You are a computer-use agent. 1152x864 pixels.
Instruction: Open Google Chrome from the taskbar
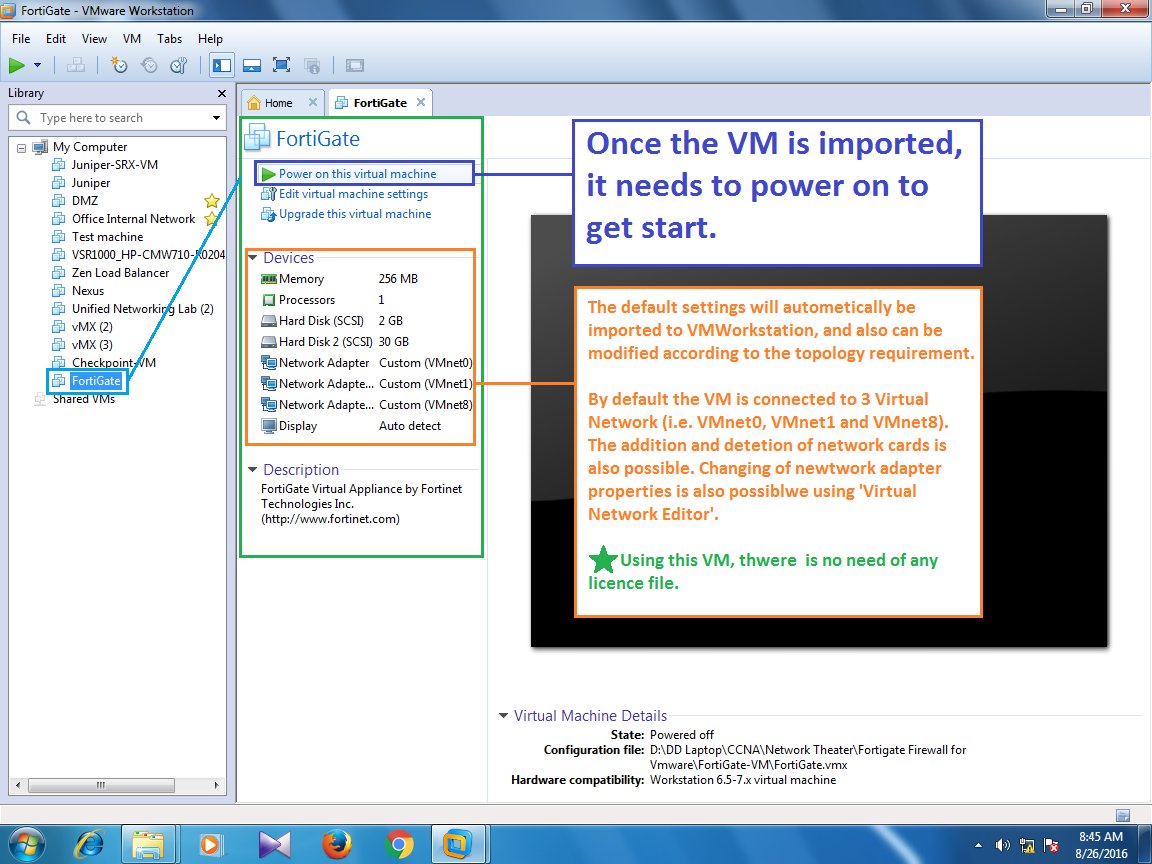point(397,844)
